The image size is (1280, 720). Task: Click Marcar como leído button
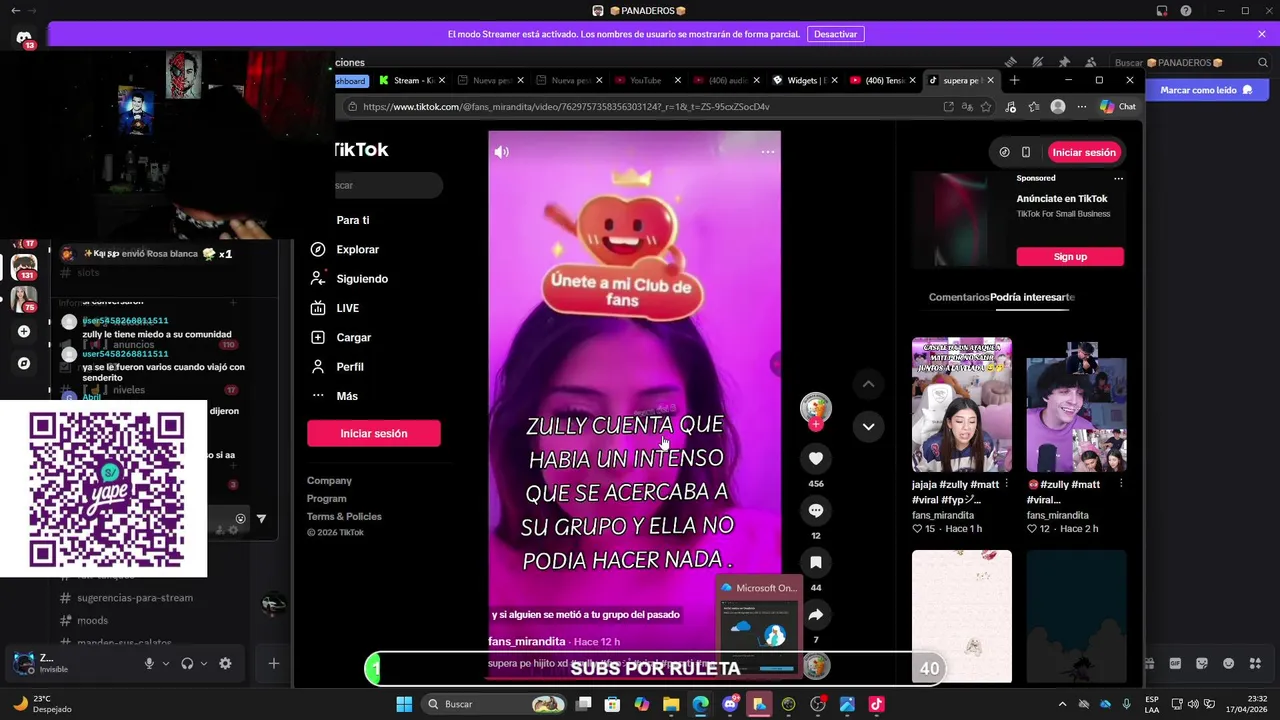click(1205, 90)
